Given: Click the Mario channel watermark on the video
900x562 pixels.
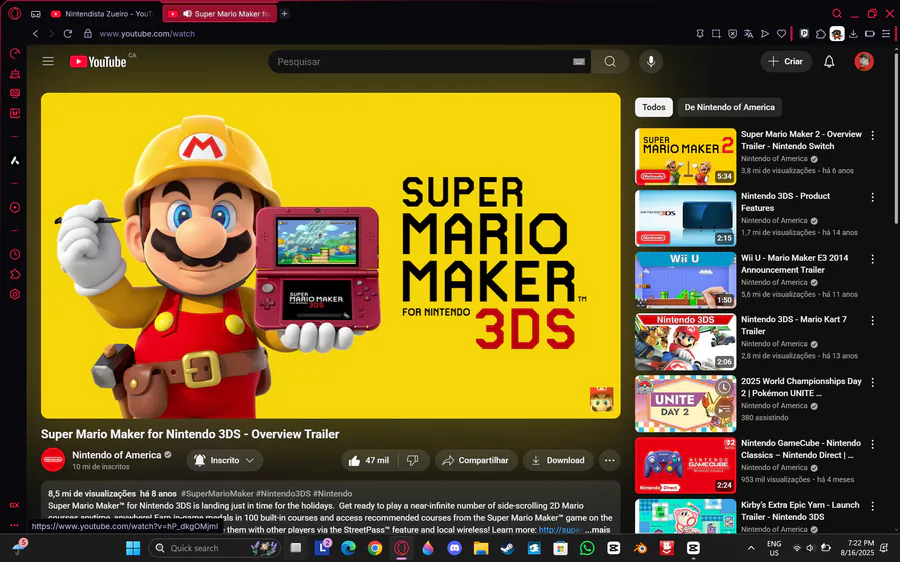Looking at the screenshot, I should 602,400.
